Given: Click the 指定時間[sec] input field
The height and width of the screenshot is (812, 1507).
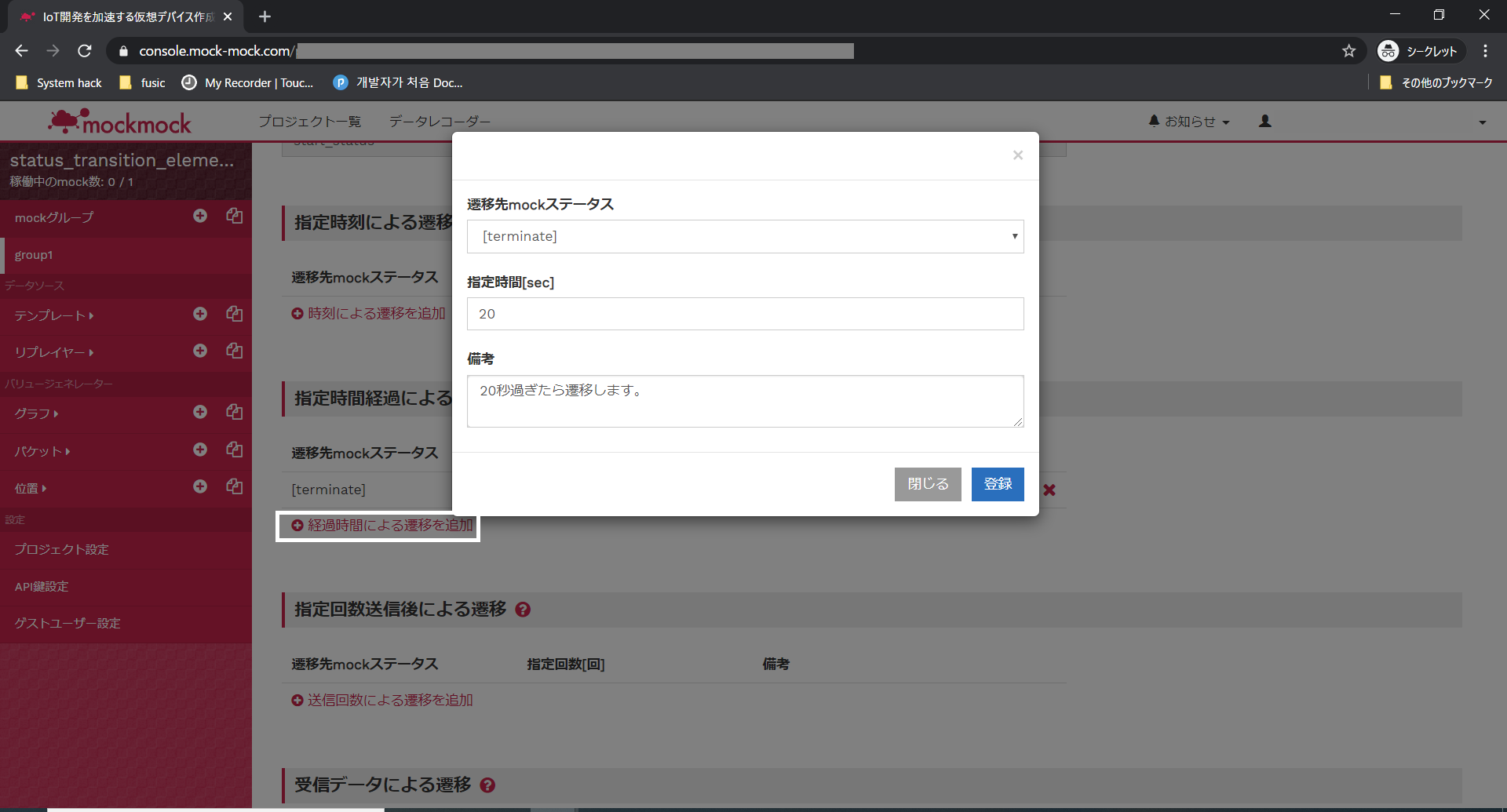Looking at the screenshot, I should [x=745, y=314].
